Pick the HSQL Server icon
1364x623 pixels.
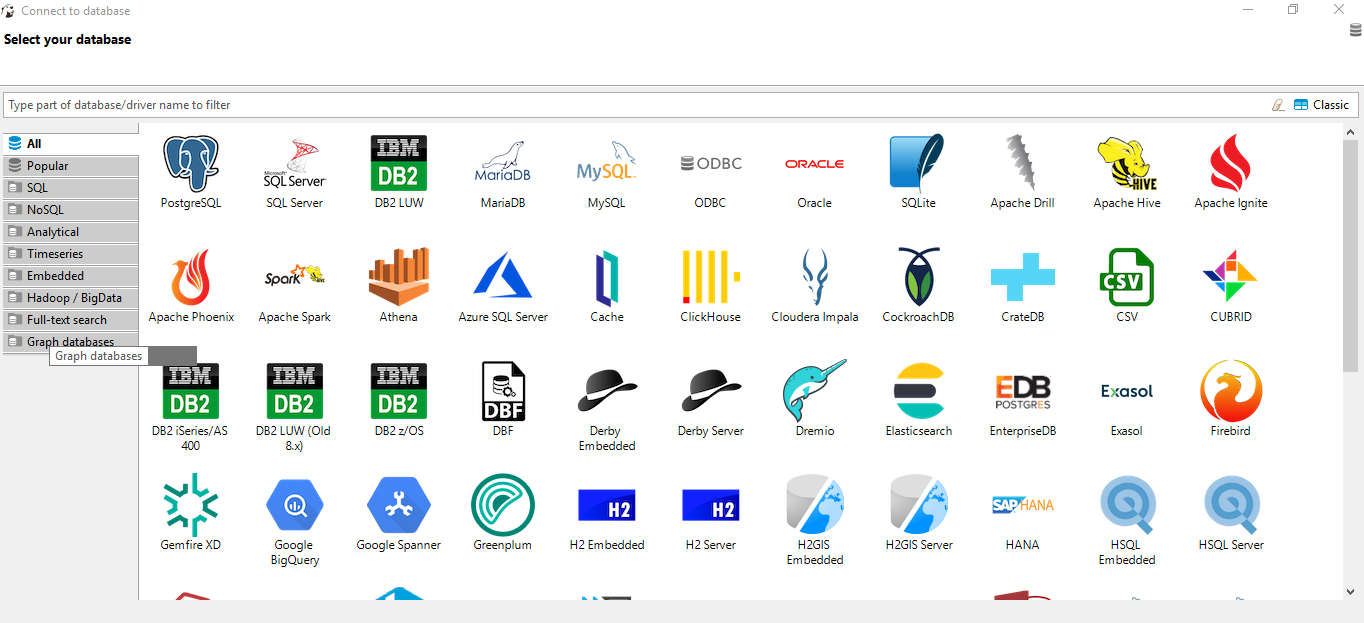(x=1231, y=506)
